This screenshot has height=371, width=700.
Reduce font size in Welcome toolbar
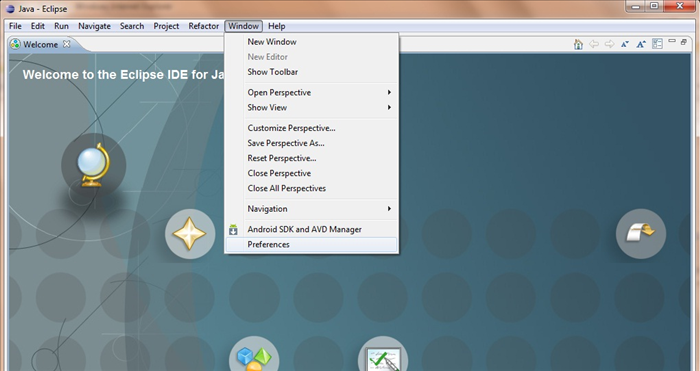pyautogui.click(x=625, y=44)
